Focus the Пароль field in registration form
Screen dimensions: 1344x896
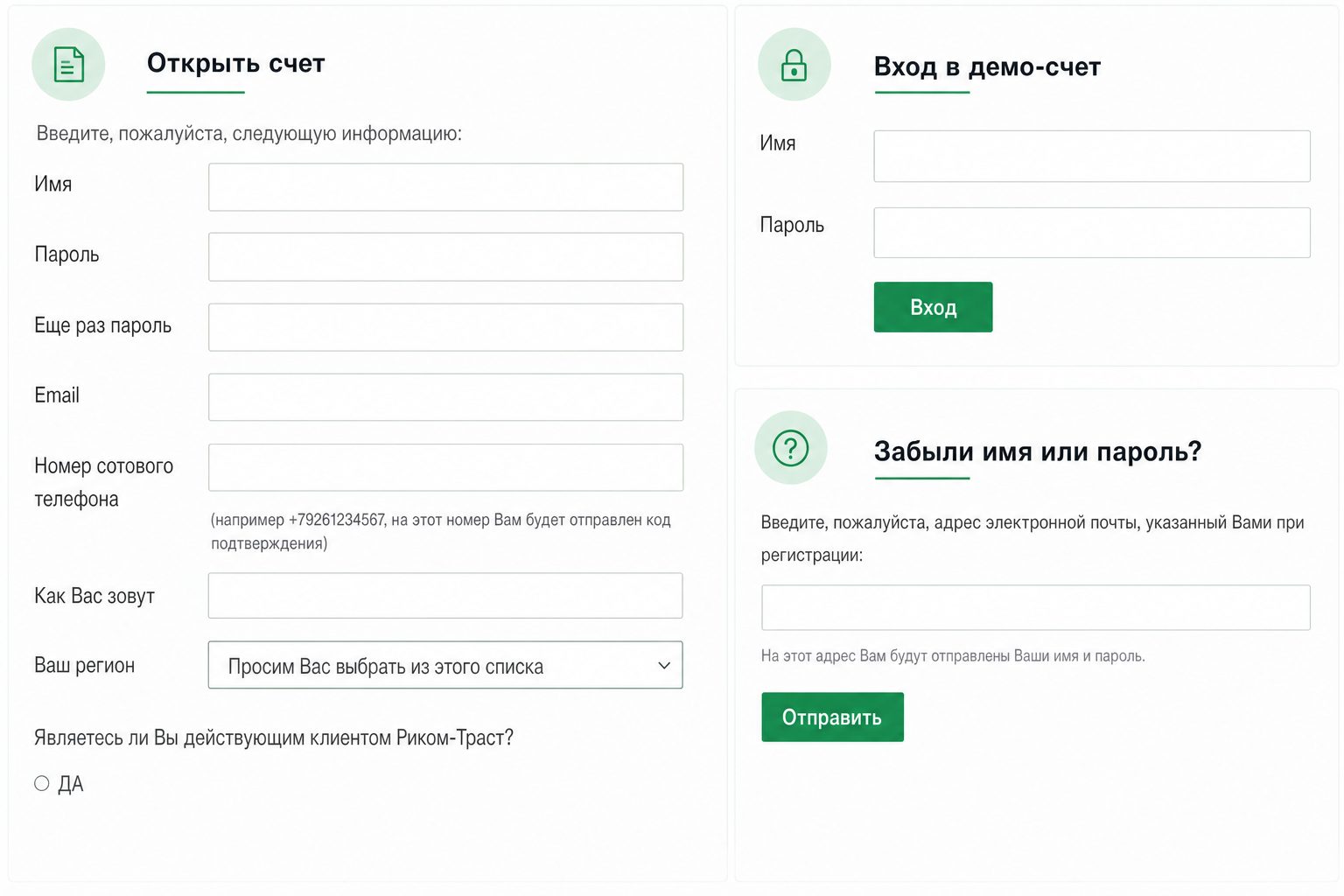(x=445, y=257)
